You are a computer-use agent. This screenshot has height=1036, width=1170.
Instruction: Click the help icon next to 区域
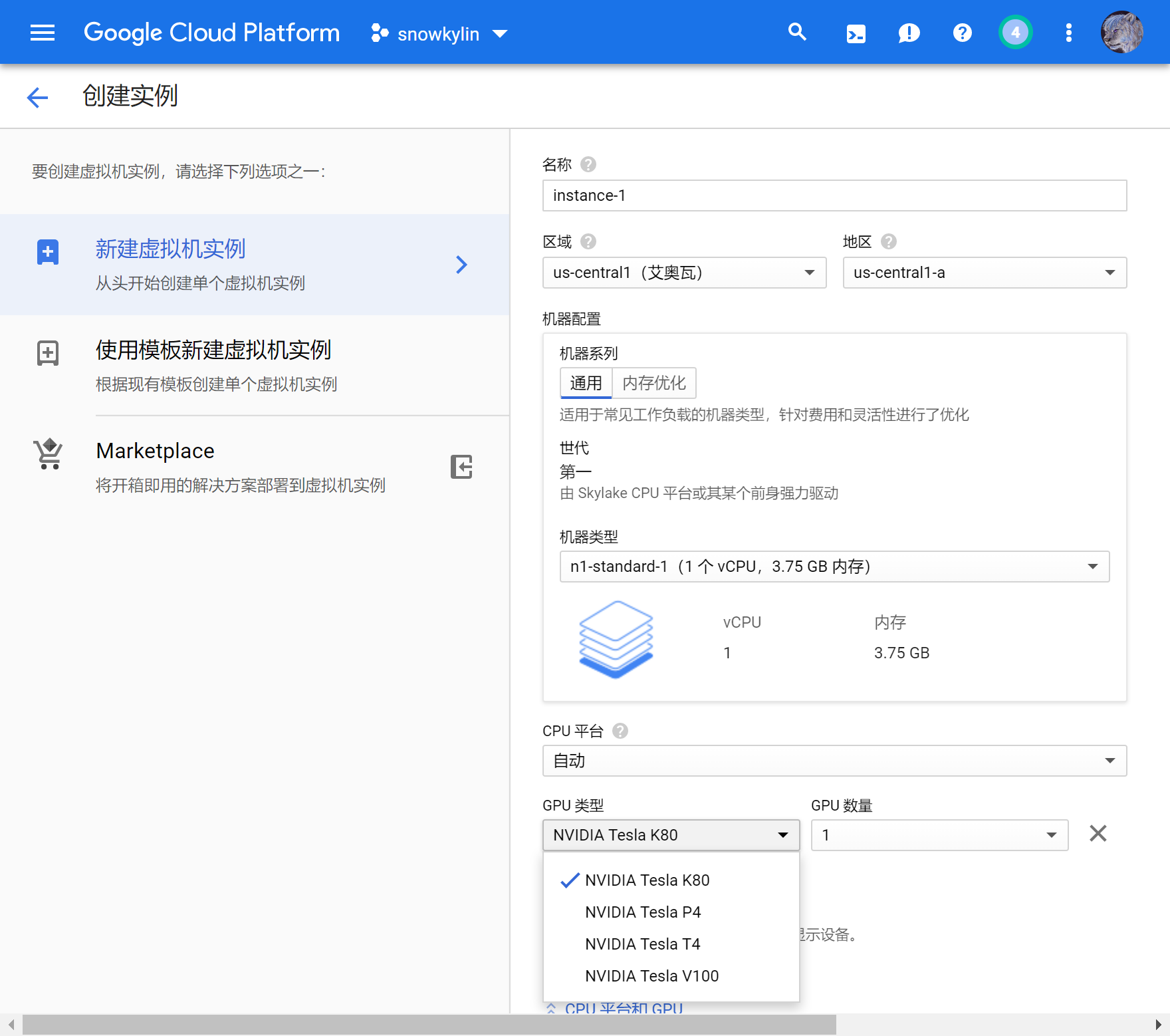(588, 241)
